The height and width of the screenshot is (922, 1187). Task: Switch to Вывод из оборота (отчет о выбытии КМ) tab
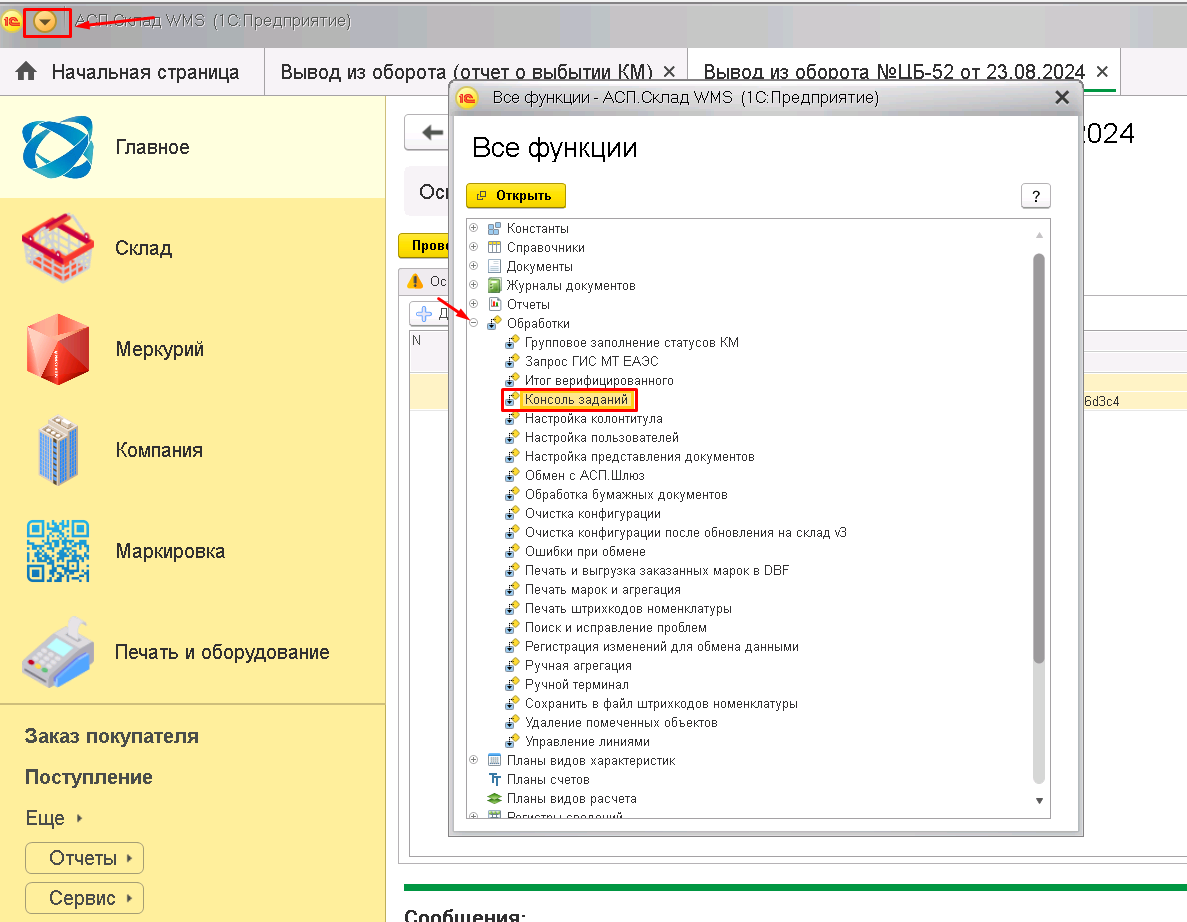(466, 72)
